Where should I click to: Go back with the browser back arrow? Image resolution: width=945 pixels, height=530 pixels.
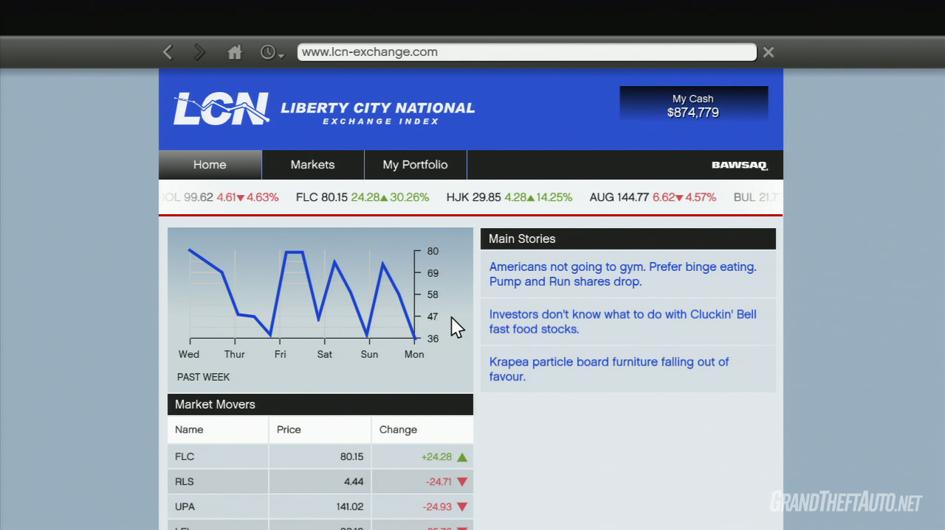168,52
